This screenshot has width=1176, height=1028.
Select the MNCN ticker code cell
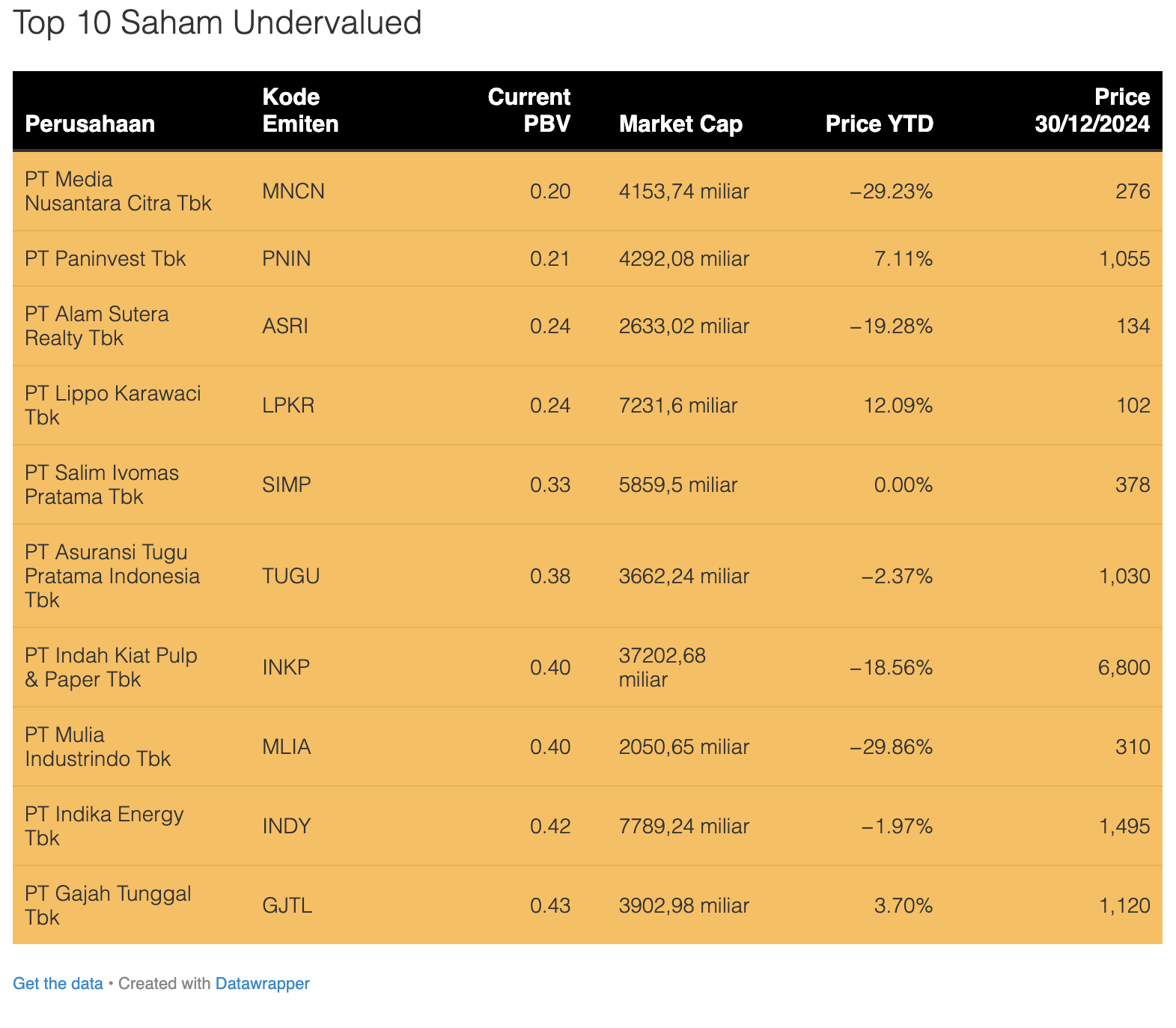[x=293, y=191]
